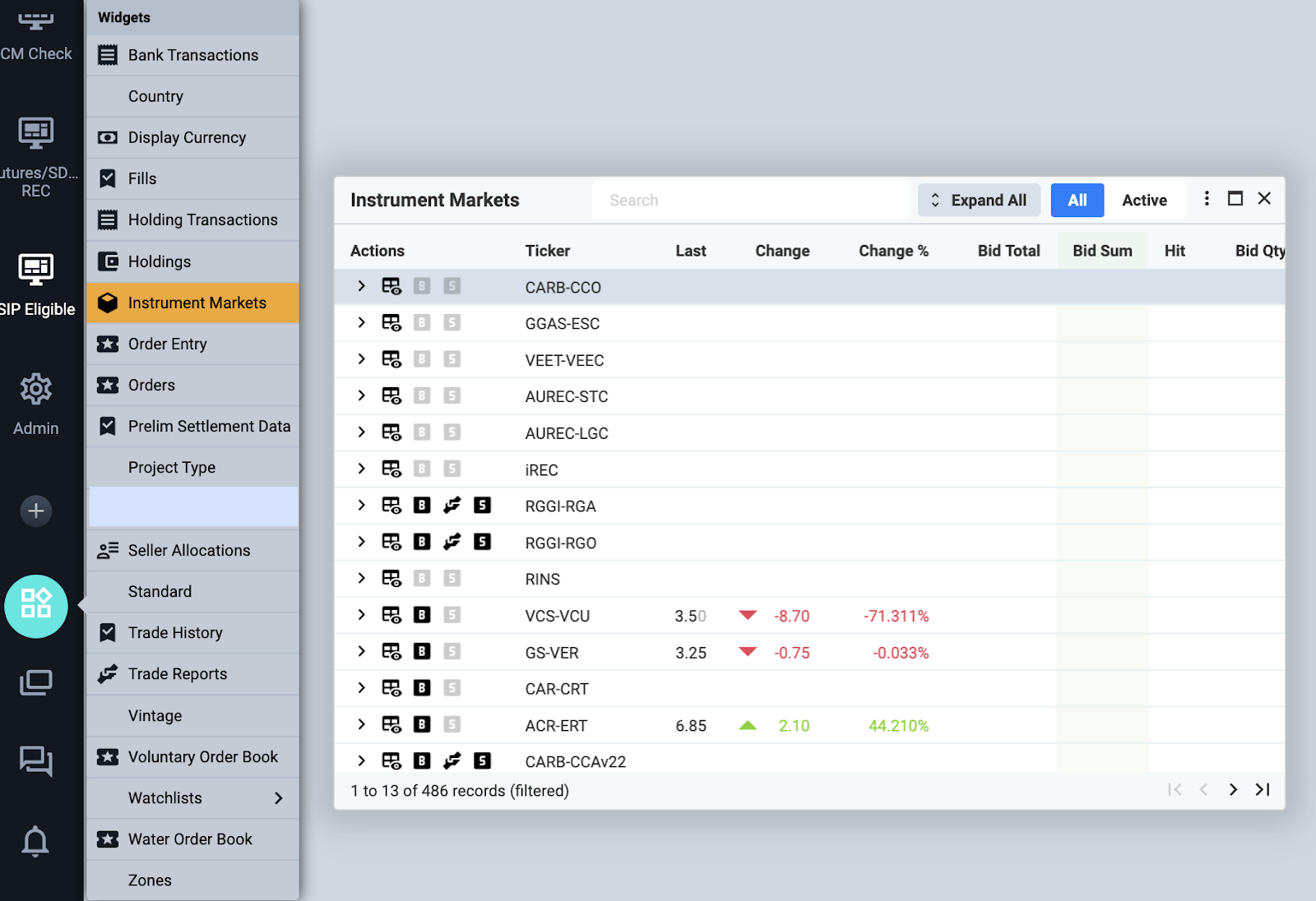Click the Expand All button
1316x901 pixels.
pos(979,201)
